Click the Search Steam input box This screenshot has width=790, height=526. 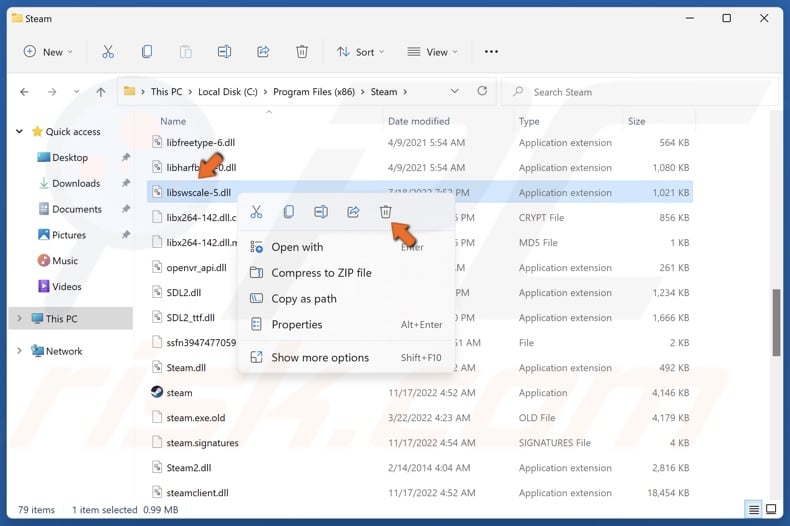640,92
